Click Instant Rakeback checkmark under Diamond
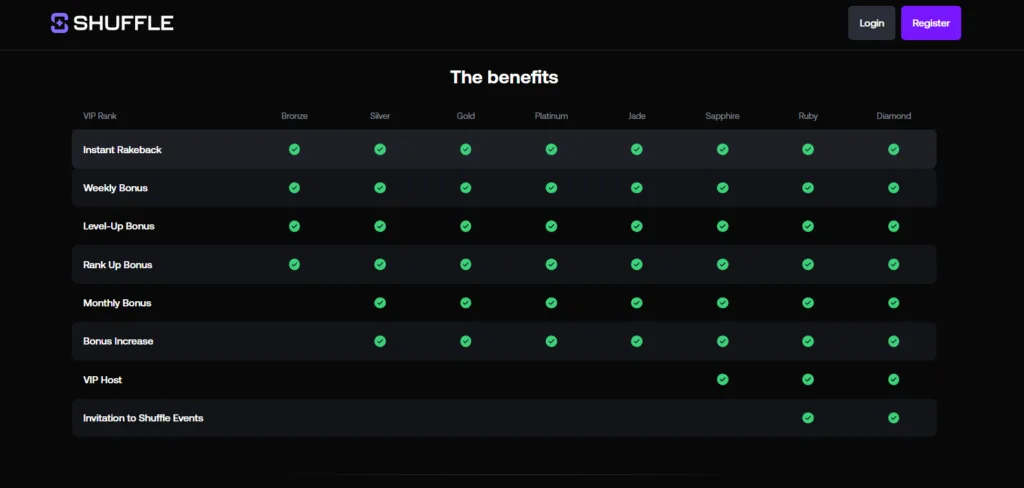This screenshot has height=488, width=1024. (x=893, y=150)
